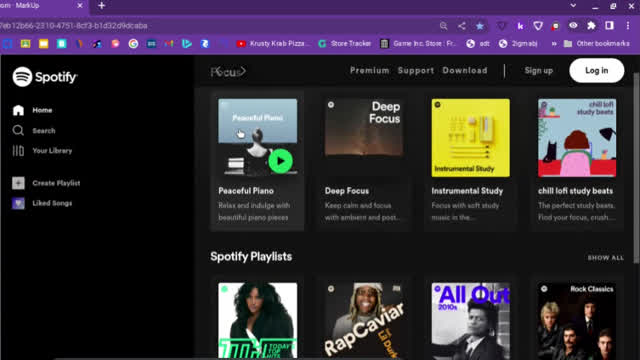Click the shield extension icon
Screen dimensions: 640x360
click(538, 26)
